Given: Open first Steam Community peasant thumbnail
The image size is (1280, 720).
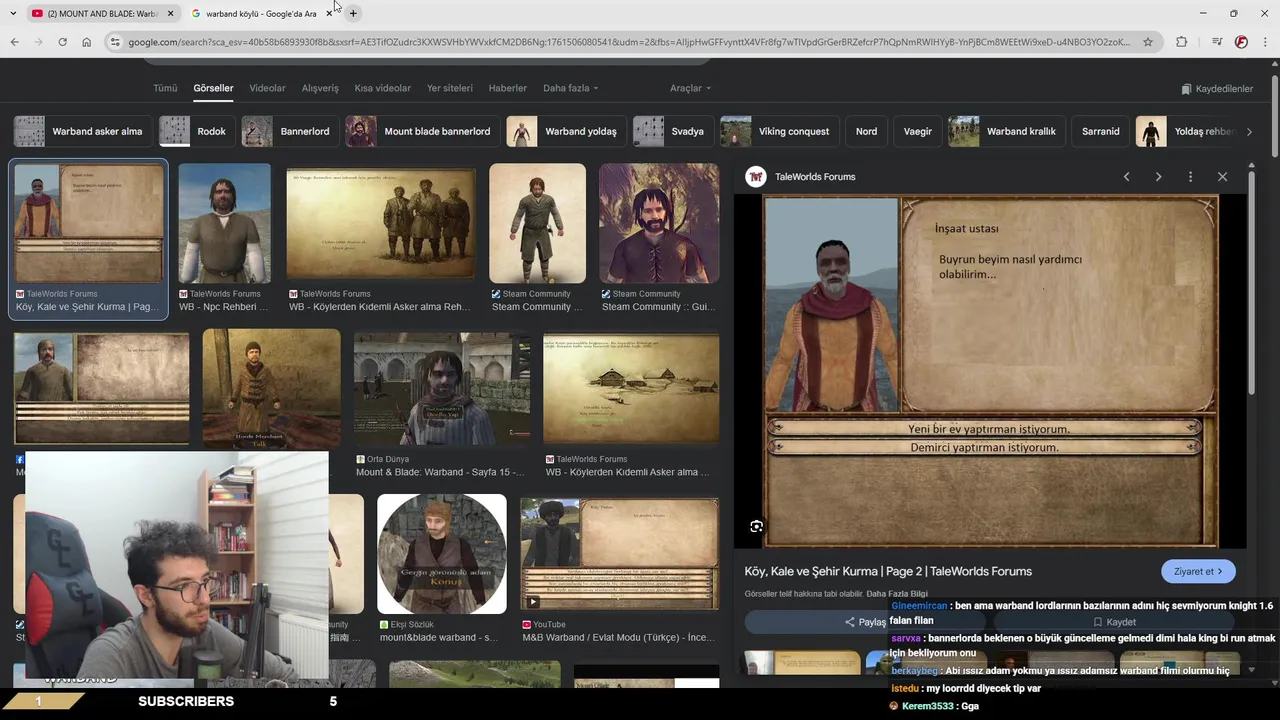Looking at the screenshot, I should point(537,224).
